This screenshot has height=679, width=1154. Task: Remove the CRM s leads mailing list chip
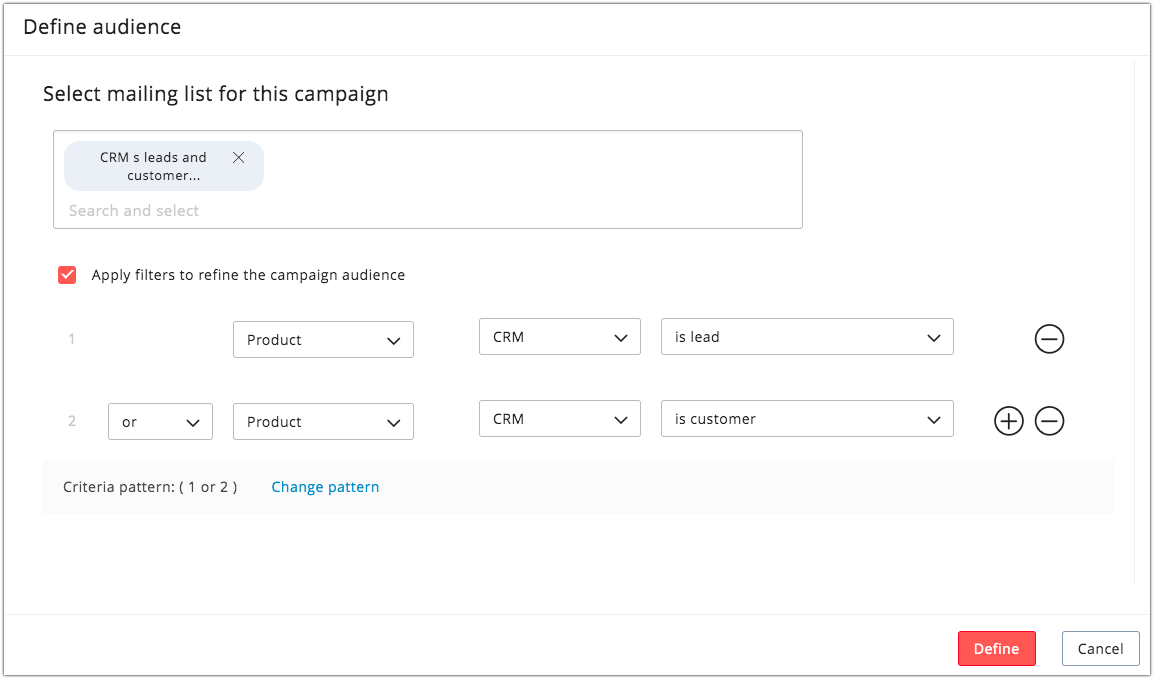pos(238,157)
